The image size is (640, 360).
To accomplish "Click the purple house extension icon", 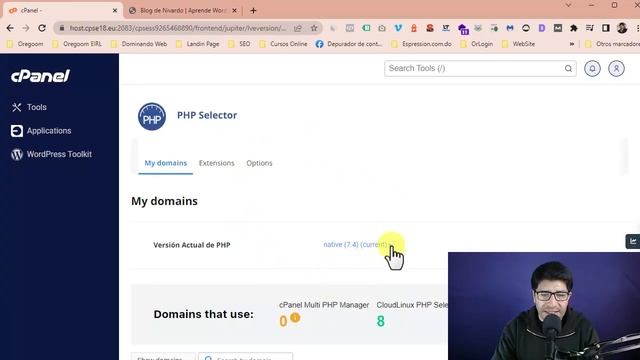I will pos(462,29).
